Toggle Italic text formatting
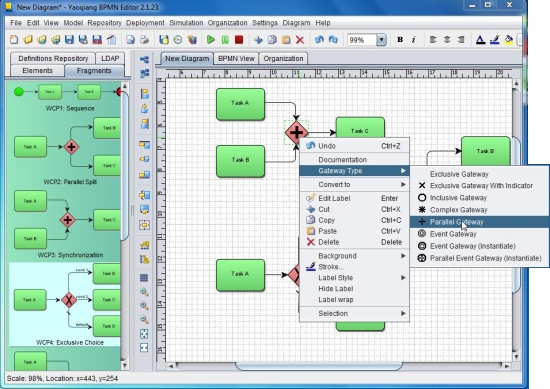Viewport: 550px width, 389px height. point(414,40)
